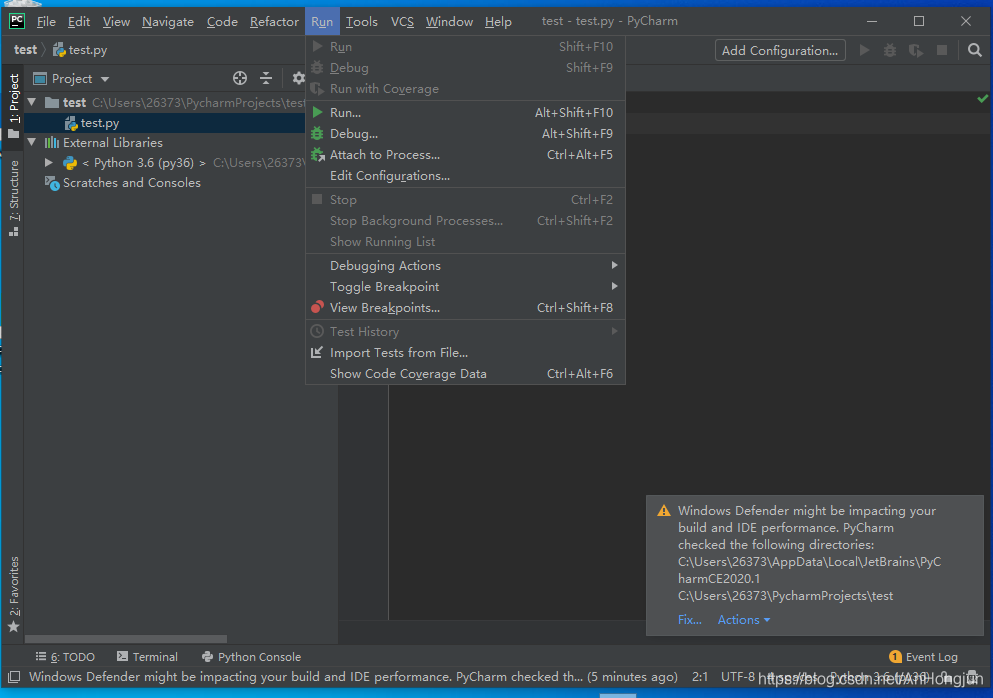Close the open Run menu header
Image resolution: width=993 pixels, height=698 pixels.
(322, 22)
